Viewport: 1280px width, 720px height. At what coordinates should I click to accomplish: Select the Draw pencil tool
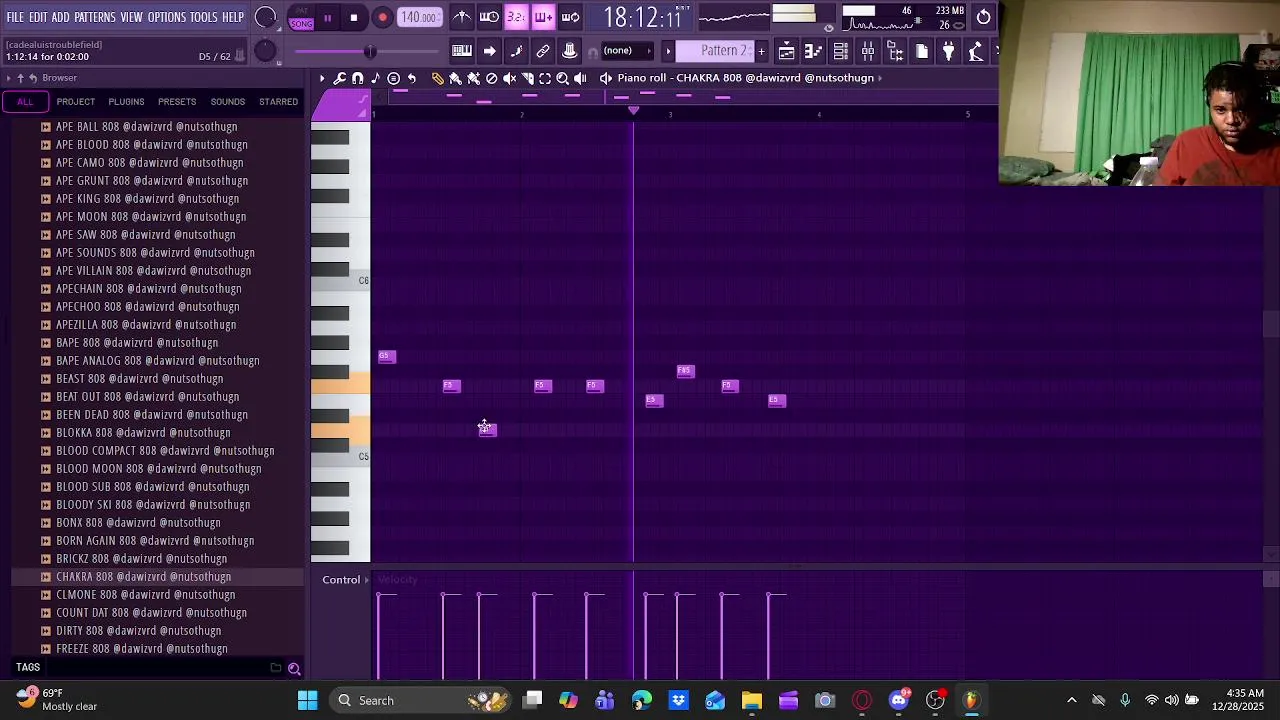coord(438,78)
